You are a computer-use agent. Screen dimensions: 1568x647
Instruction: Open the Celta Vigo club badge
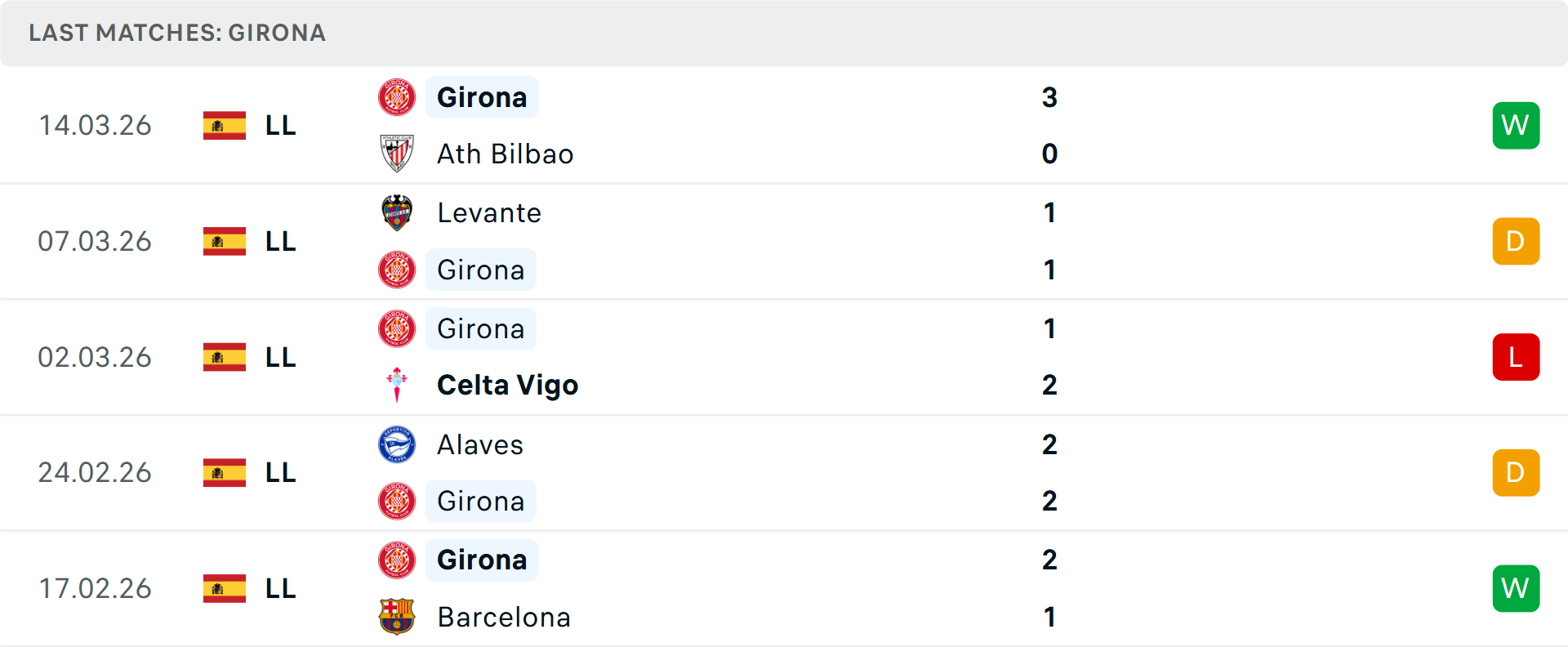click(x=397, y=385)
